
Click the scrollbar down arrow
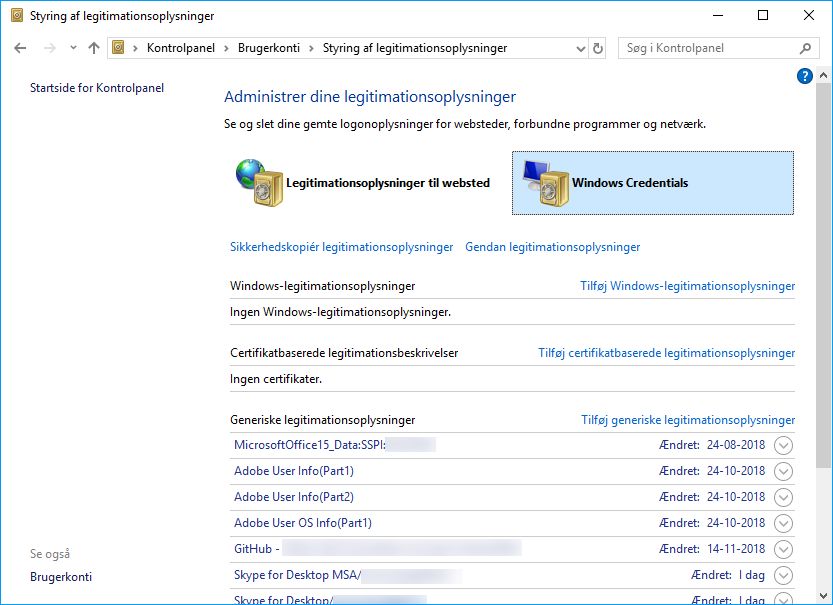click(x=823, y=596)
